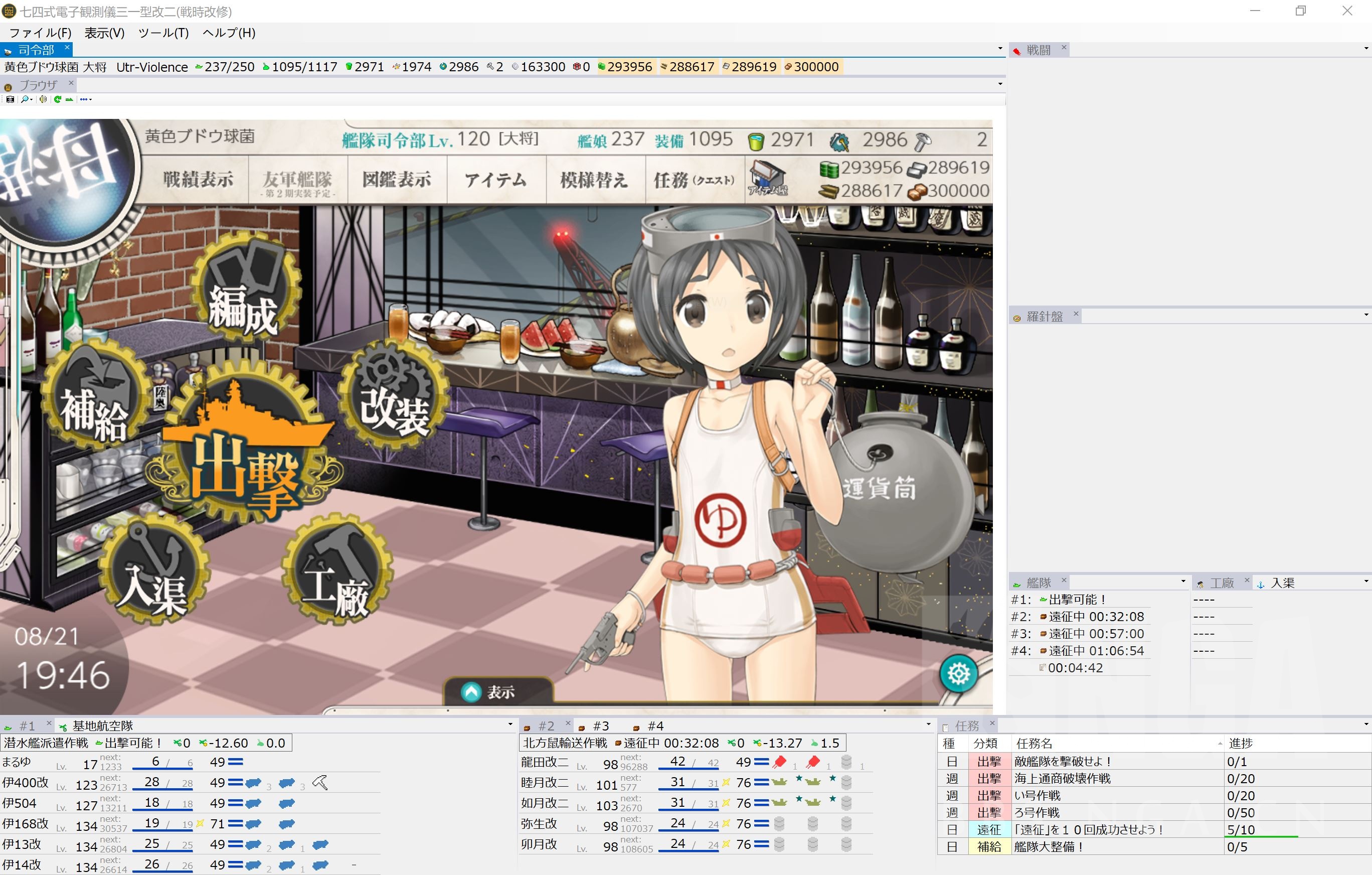
Task: Click the 任務 (クエスト) quest button
Action: click(x=694, y=180)
